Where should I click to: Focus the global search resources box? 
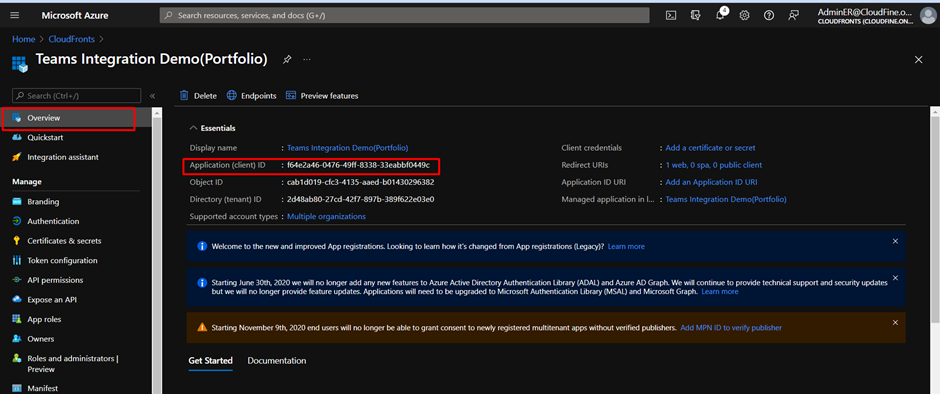[x=405, y=16]
